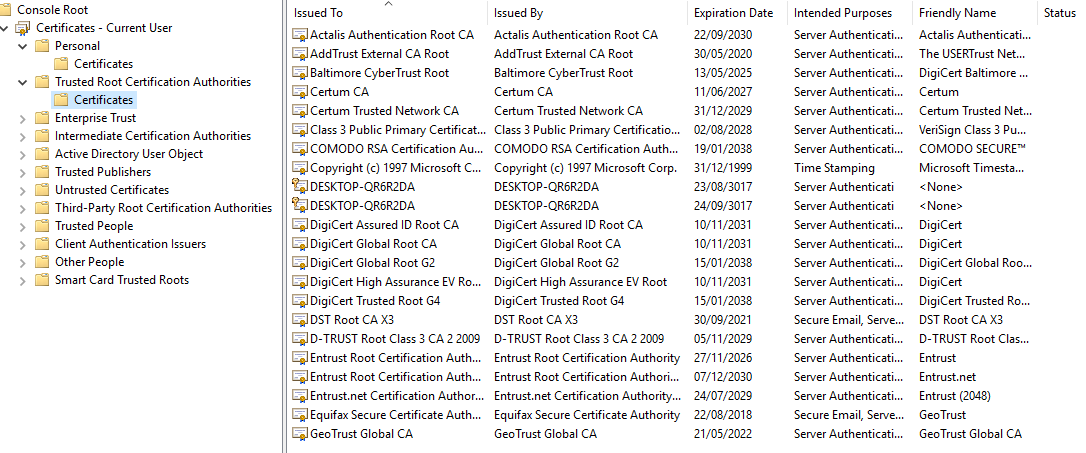Click the COMODO RSA Certification certificate icon
Screen dimensions: 1086x453
pos(300,149)
